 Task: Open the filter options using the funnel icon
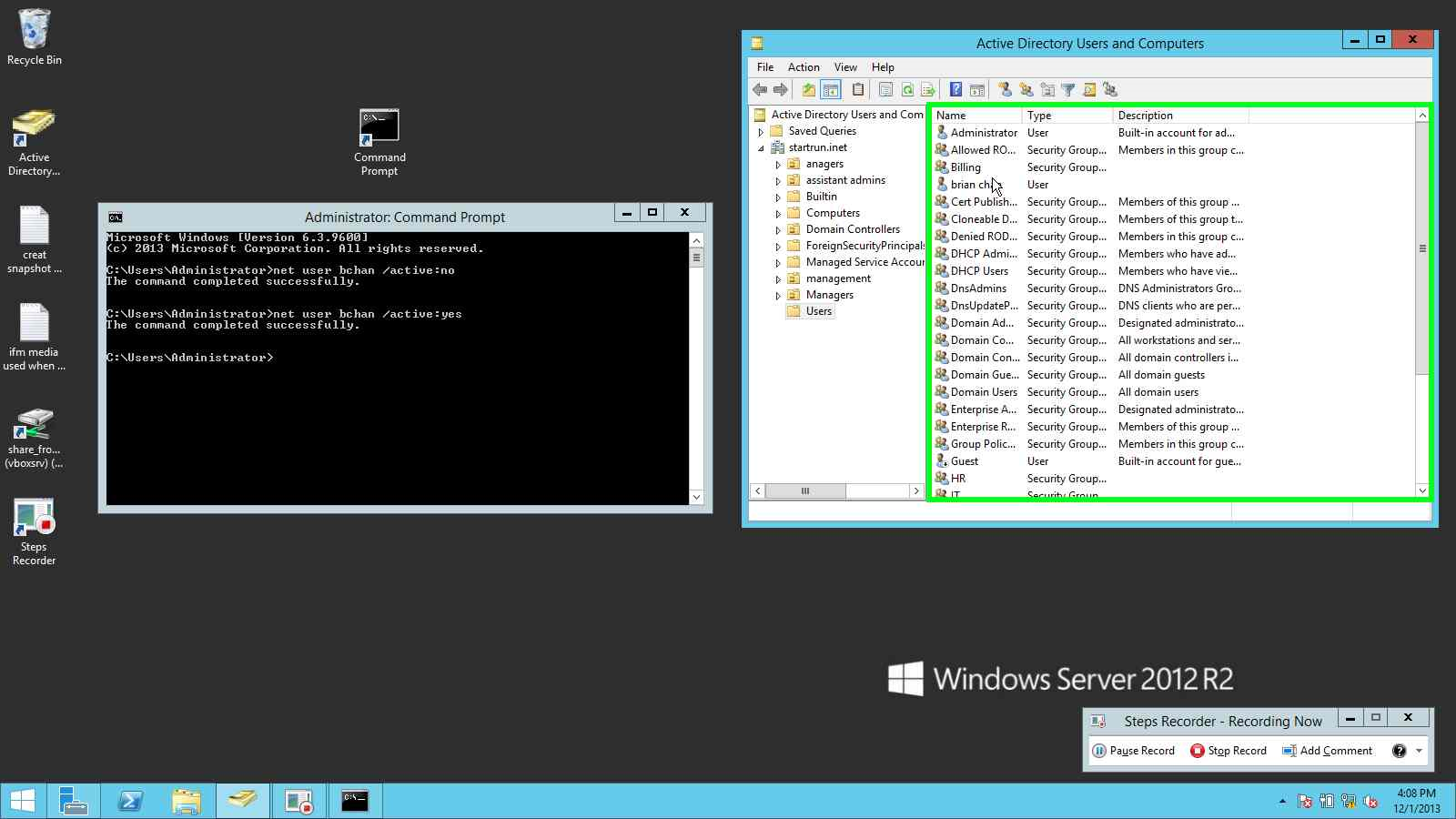[1067, 89]
